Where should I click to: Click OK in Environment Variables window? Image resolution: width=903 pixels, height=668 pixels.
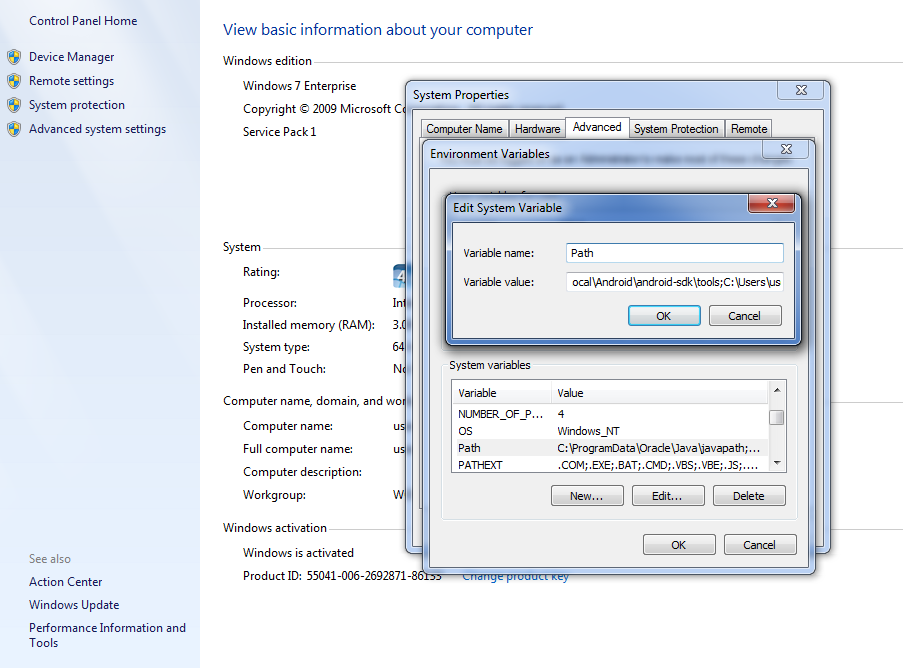[x=679, y=545]
